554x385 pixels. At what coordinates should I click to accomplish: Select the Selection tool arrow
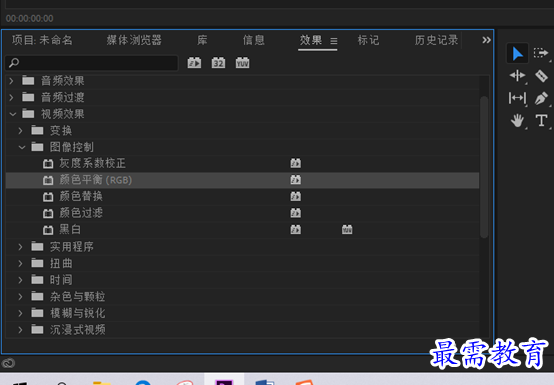coord(517,54)
